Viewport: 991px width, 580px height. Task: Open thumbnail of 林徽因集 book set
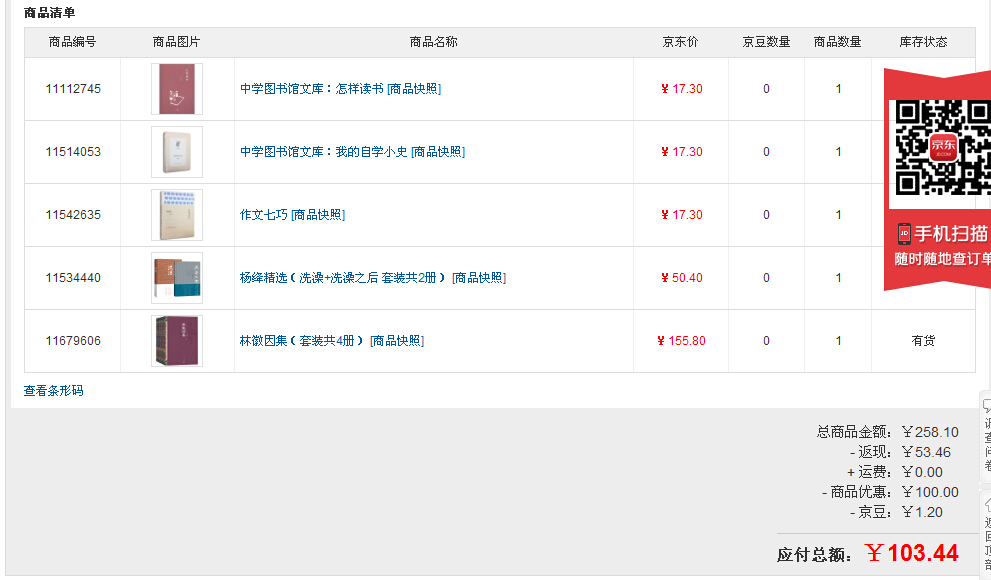coord(177,341)
